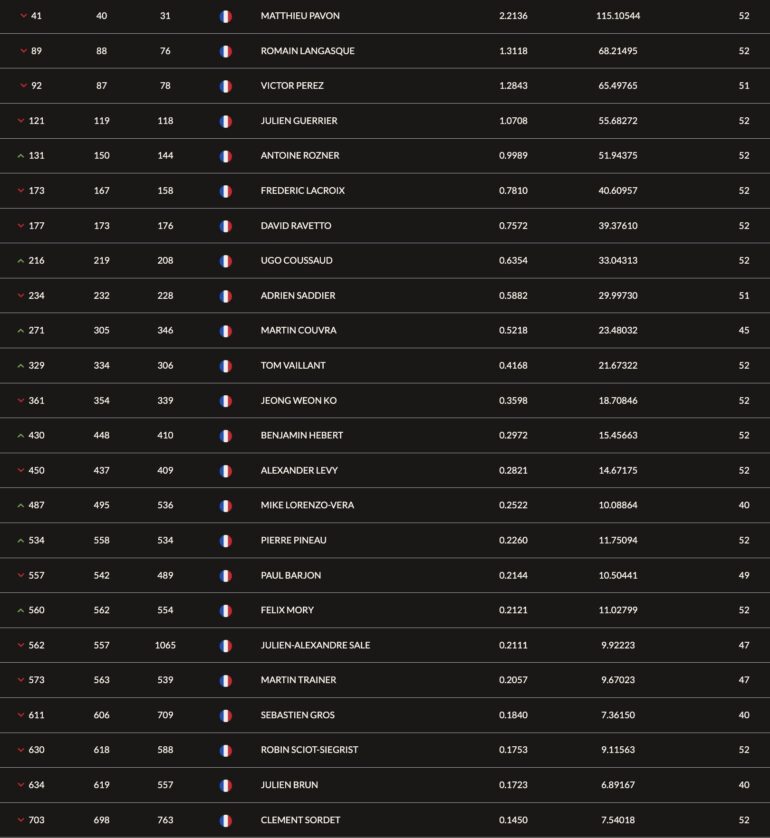Select the flag icon in Antoine Rozner's row
The image size is (770, 838).
(x=225, y=156)
